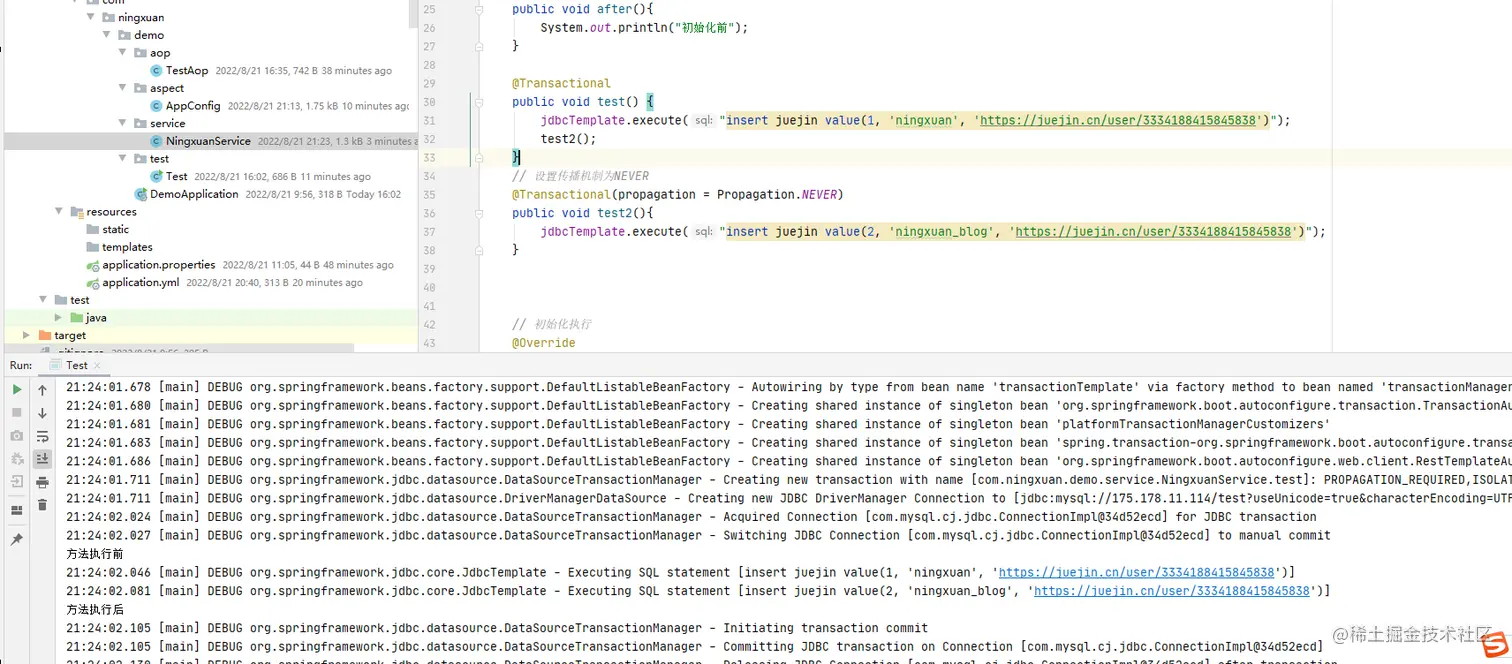Click the templates folder icon

[93, 247]
